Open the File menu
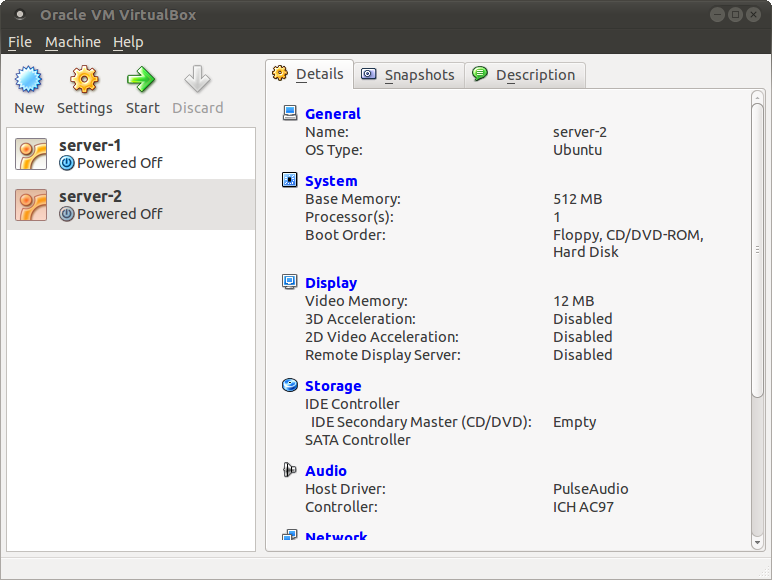772x580 pixels. 20,42
